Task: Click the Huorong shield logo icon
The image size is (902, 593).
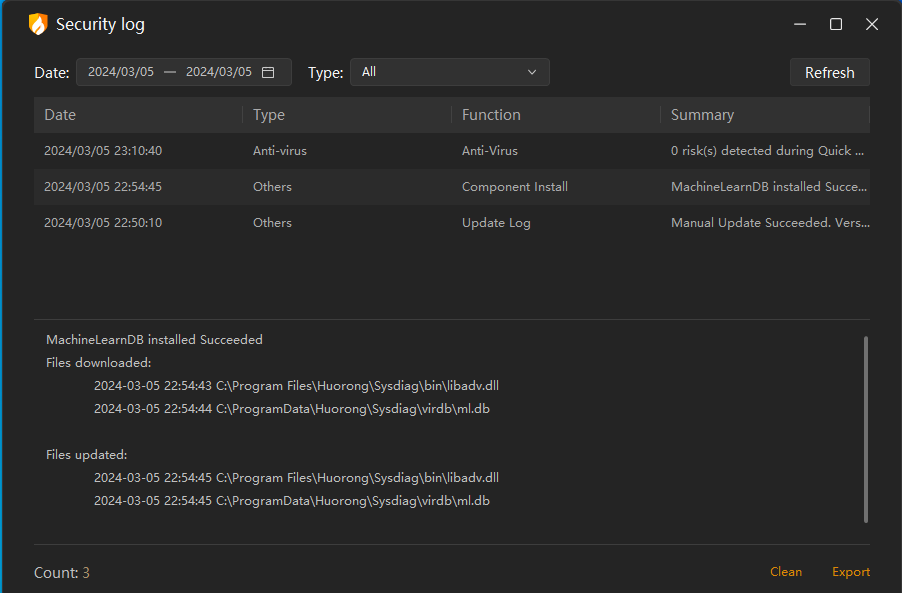Action: (38, 25)
